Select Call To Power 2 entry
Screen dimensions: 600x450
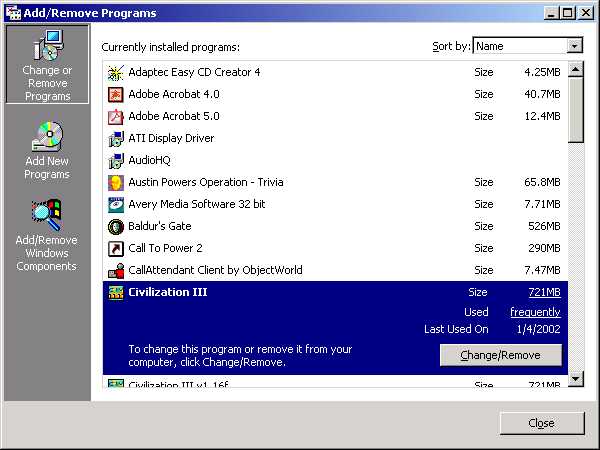[x=165, y=248]
